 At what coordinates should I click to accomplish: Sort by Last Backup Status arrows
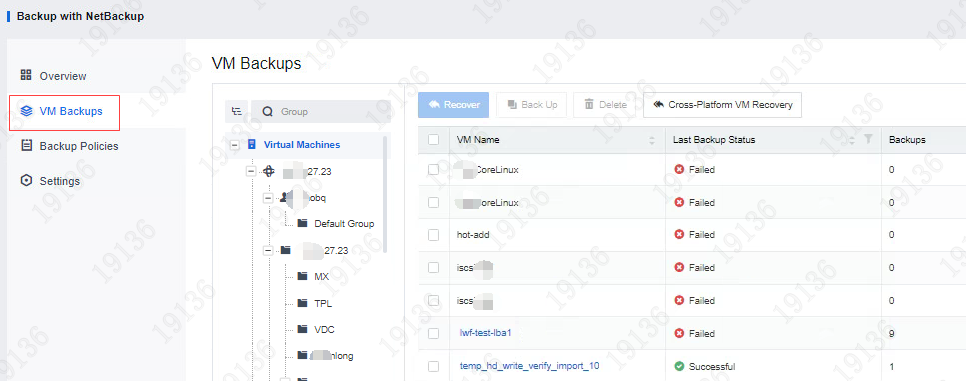pos(852,141)
